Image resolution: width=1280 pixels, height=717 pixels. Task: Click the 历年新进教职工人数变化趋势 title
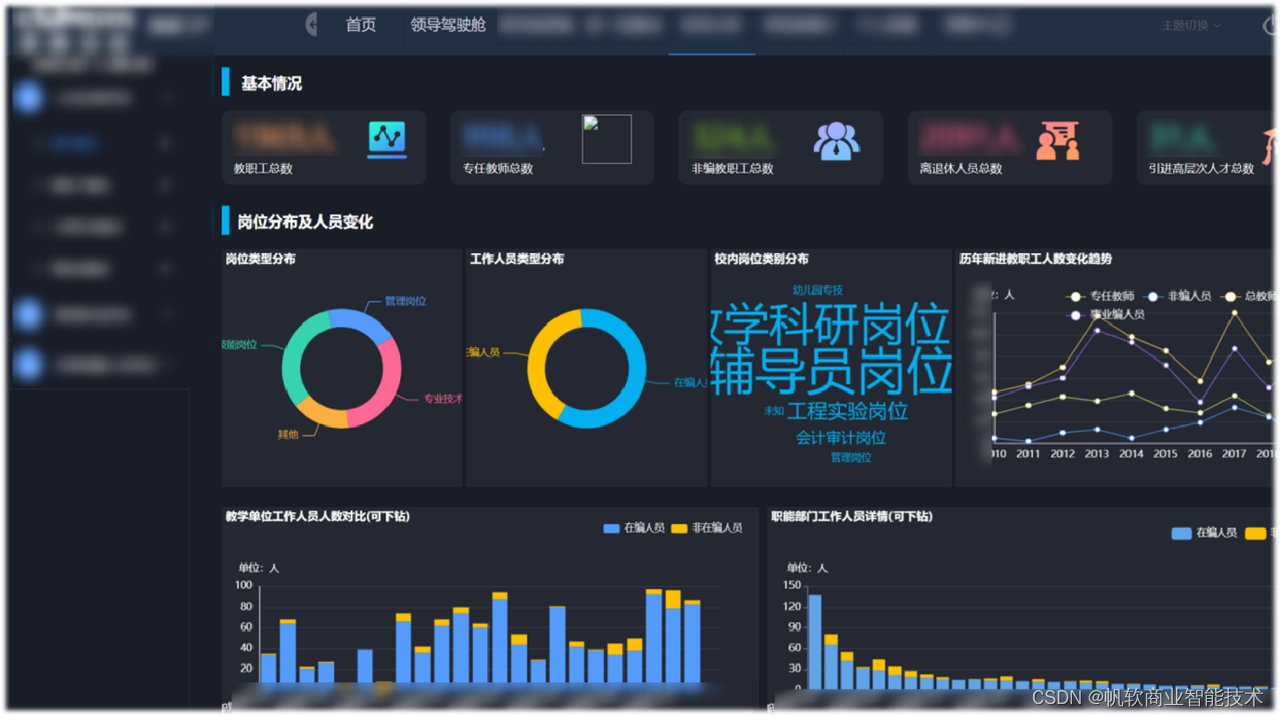[x=1035, y=259]
